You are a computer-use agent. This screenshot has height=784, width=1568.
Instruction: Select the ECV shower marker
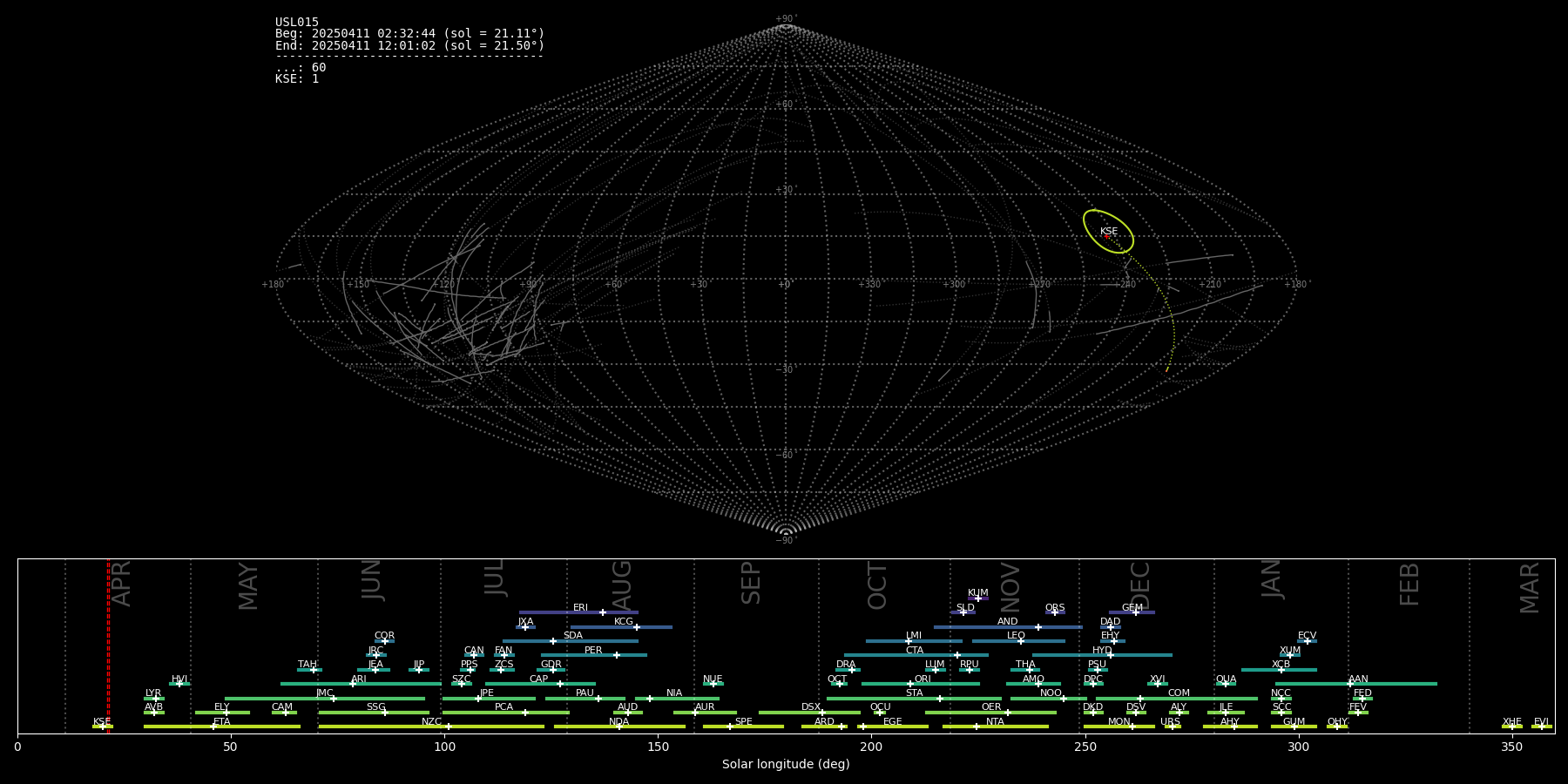[1307, 641]
